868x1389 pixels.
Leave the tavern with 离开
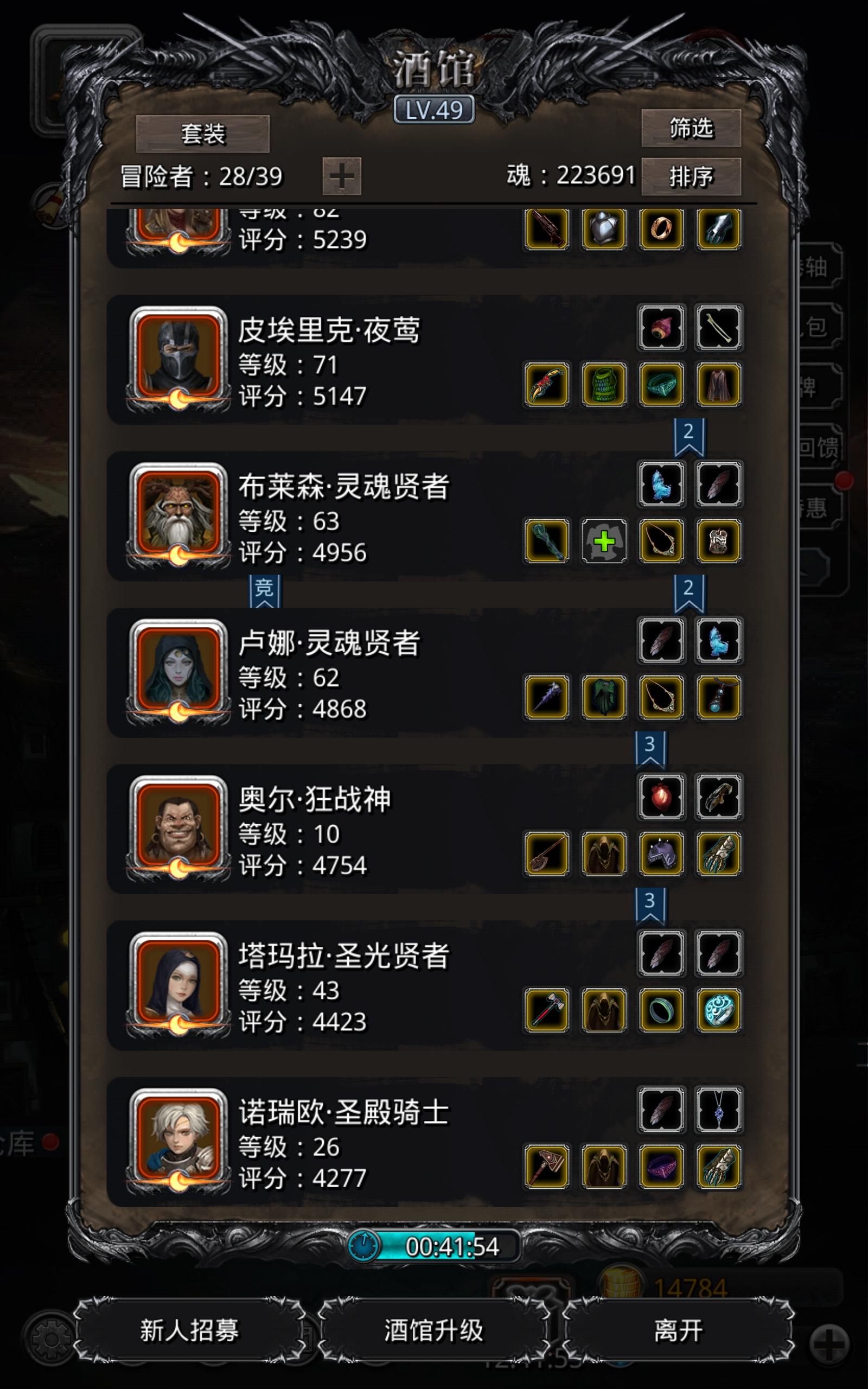[x=679, y=1330]
